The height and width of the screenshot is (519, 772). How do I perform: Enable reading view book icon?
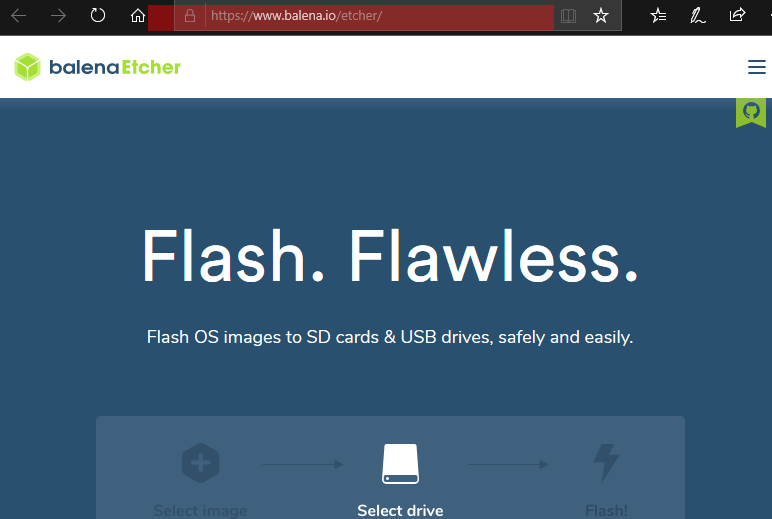click(568, 16)
